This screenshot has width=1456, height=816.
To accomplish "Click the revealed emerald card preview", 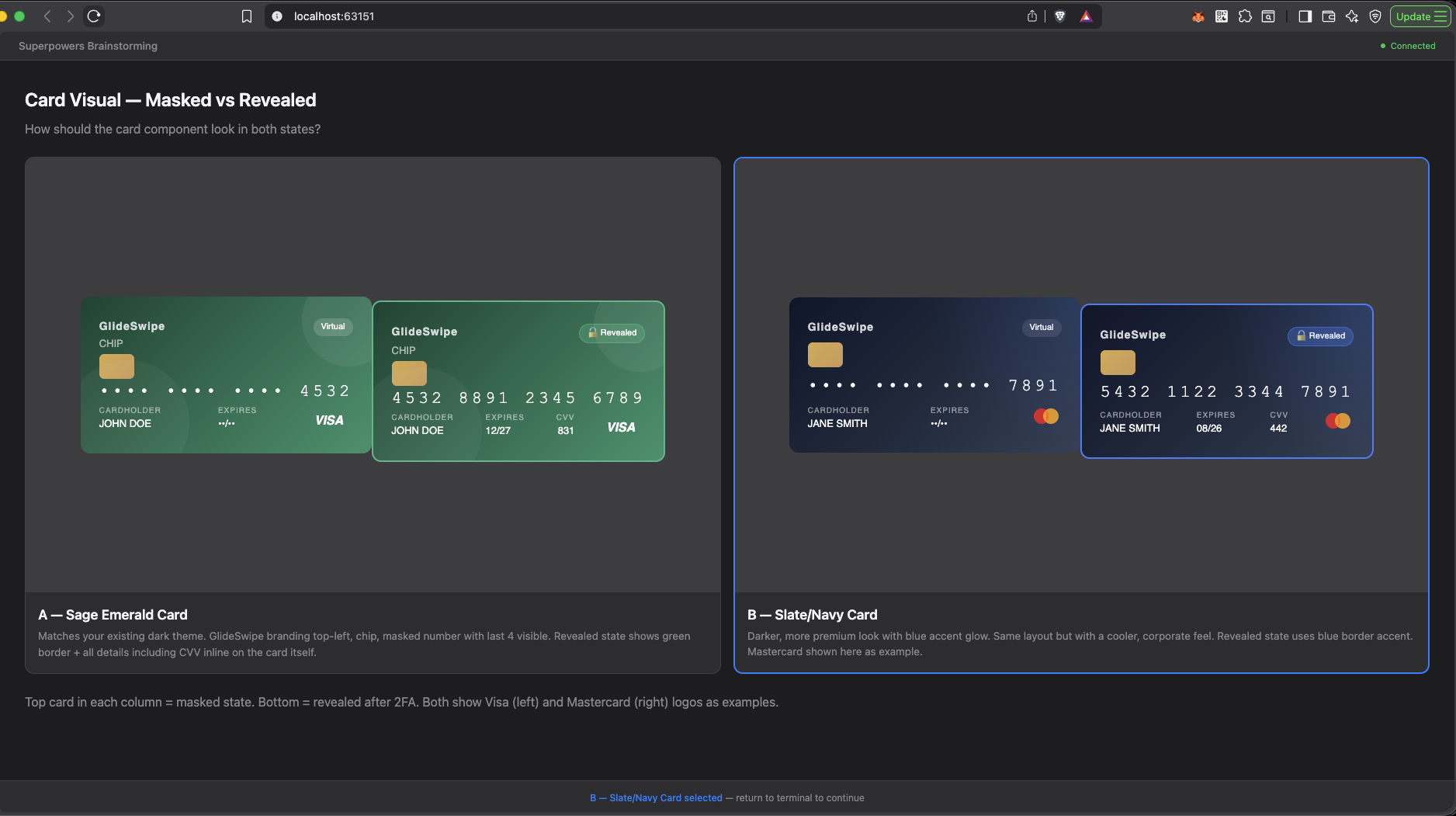I will (x=518, y=381).
